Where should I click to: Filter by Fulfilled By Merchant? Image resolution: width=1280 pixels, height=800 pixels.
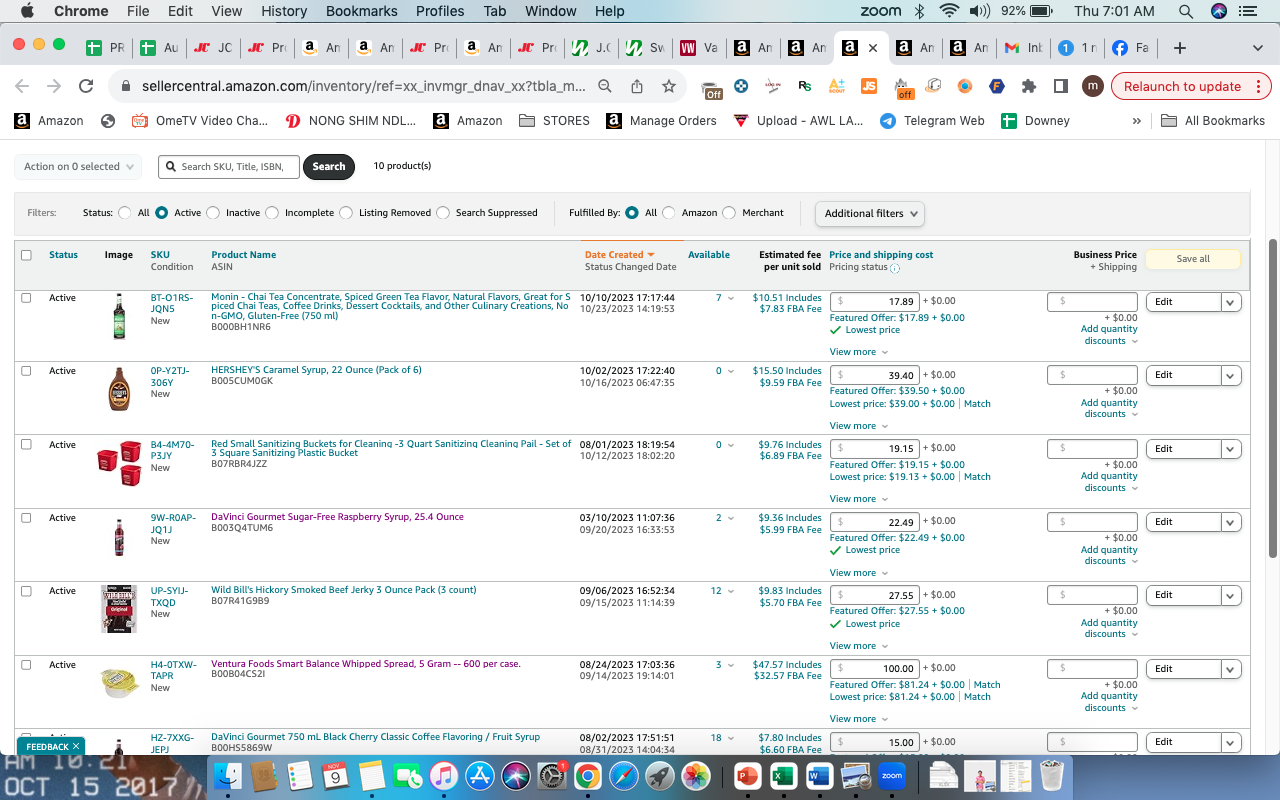[x=729, y=213]
